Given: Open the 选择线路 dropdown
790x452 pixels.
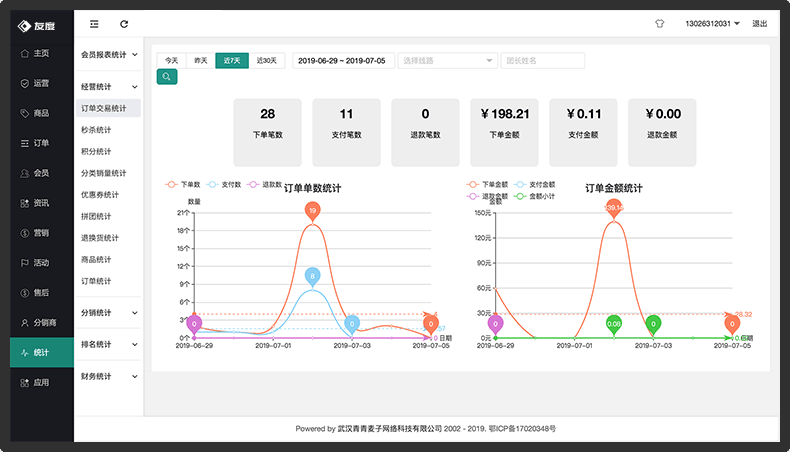Looking at the screenshot, I should 447,60.
